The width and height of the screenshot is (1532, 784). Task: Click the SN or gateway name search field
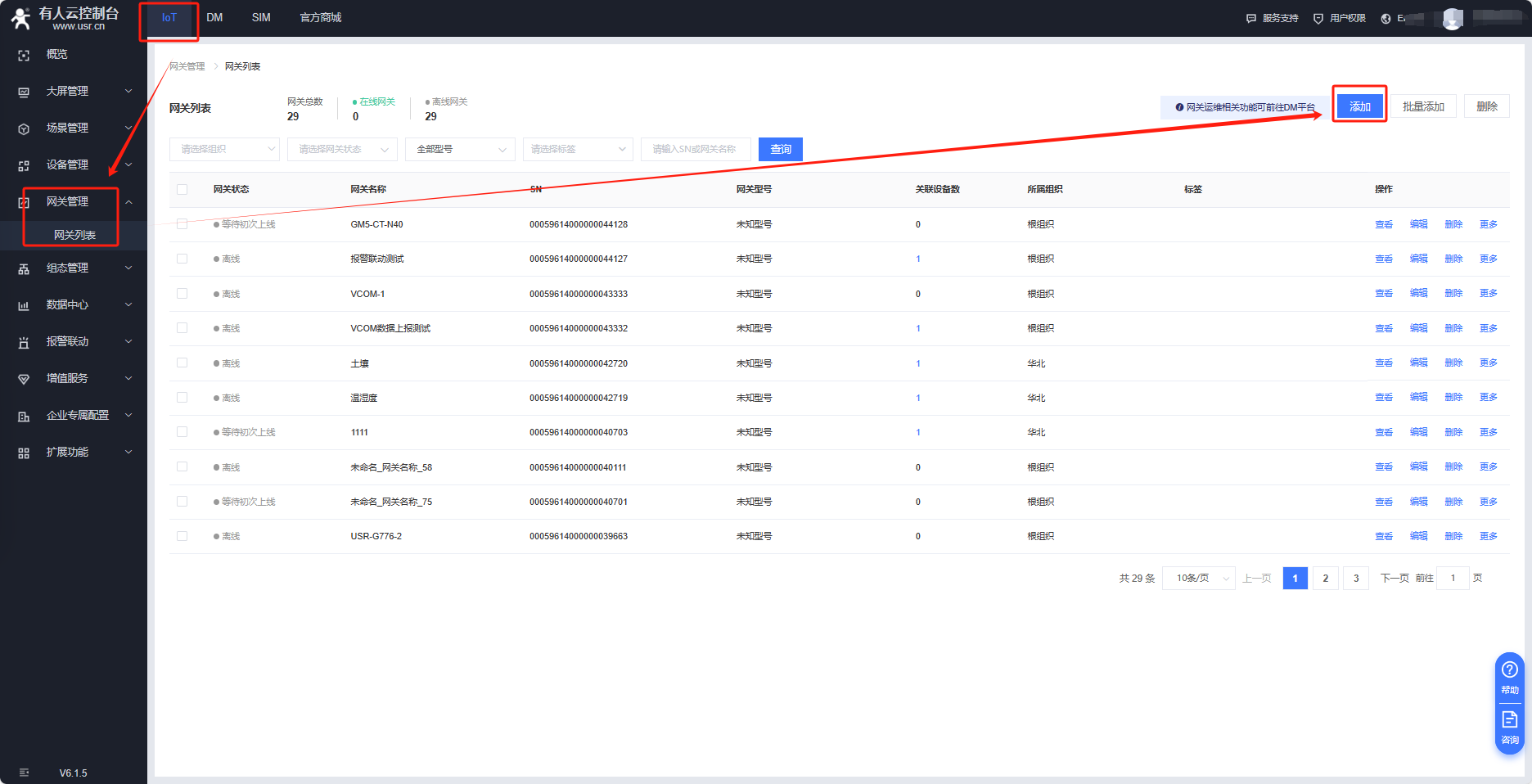pos(696,149)
